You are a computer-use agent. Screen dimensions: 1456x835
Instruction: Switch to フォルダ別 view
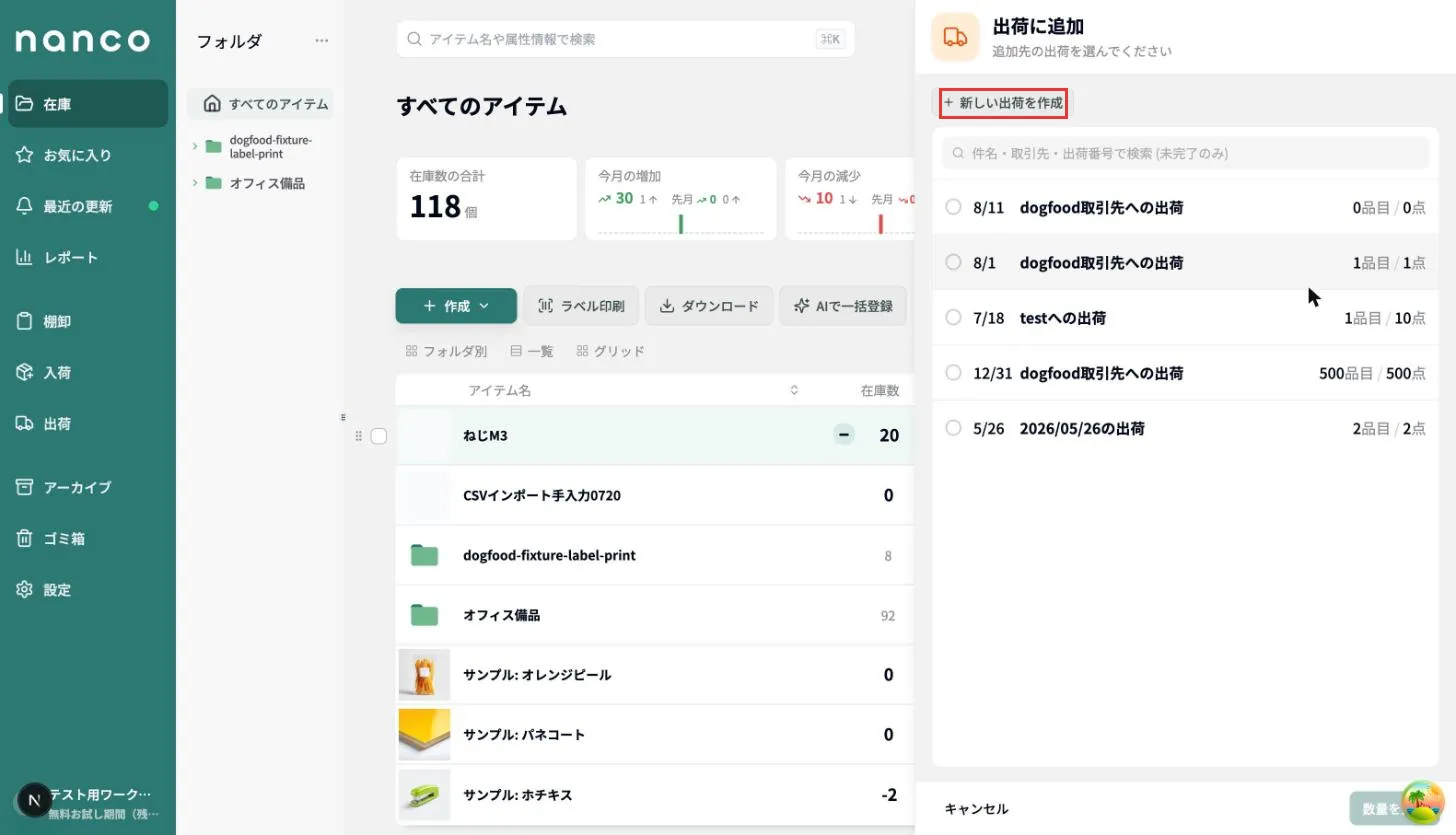tap(446, 351)
